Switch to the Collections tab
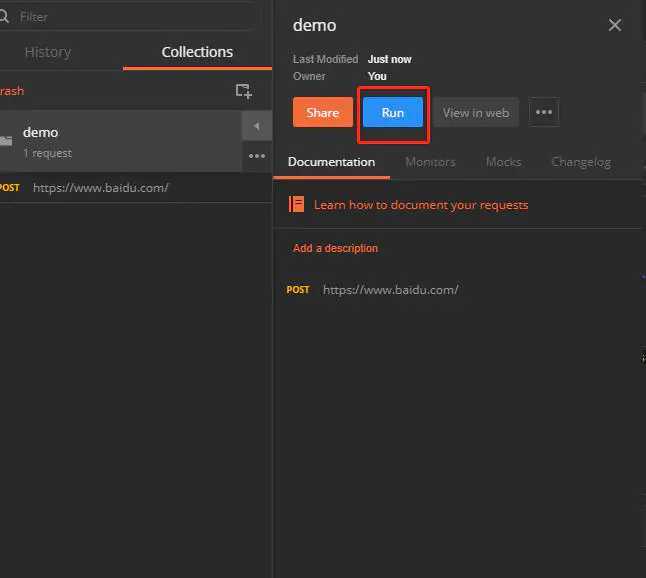The image size is (646, 578). [x=197, y=52]
